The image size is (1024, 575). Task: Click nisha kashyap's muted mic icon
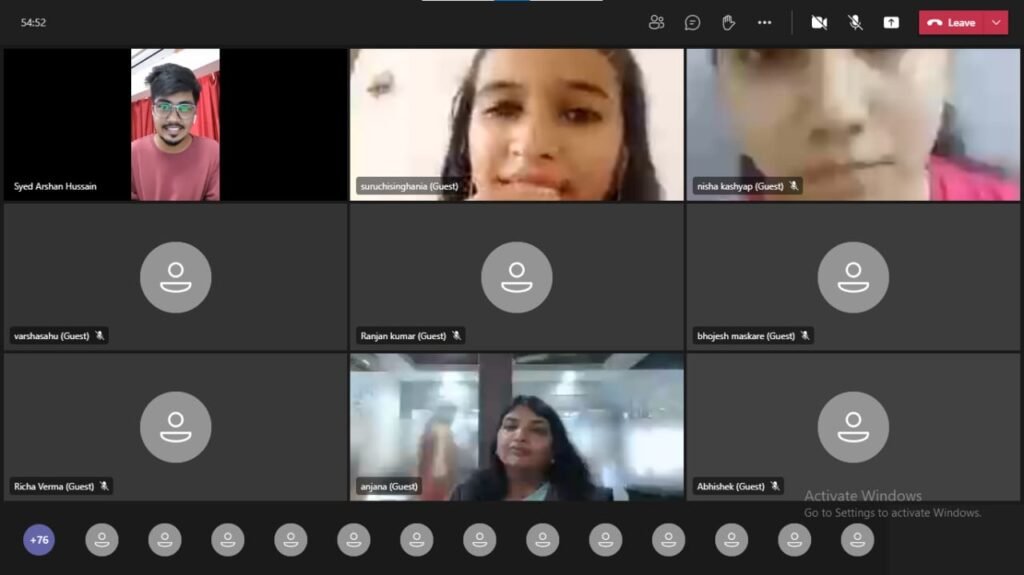click(x=794, y=186)
